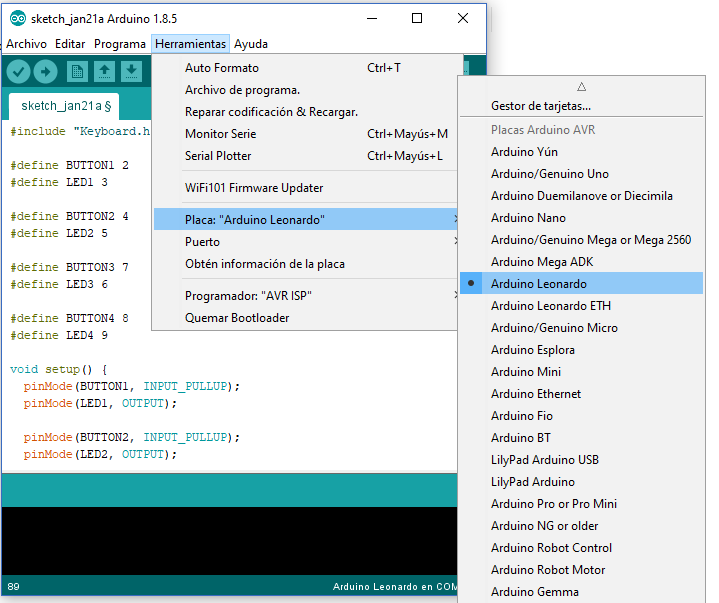The image size is (719, 603).
Task: Create a new sketch with the page icon
Action: [x=77, y=72]
